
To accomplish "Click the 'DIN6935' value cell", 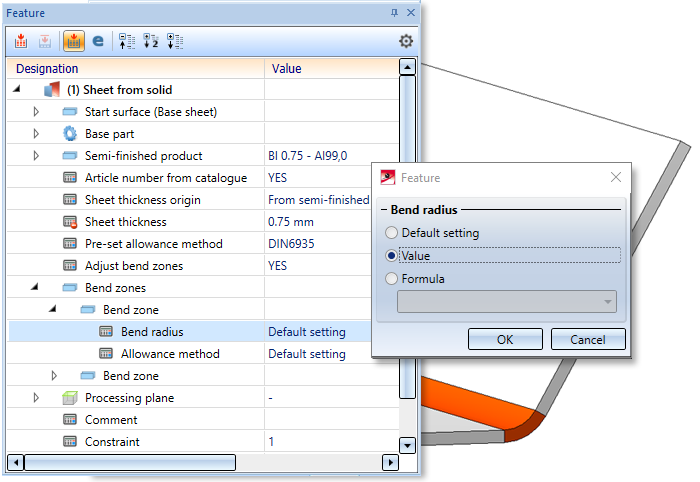I will (x=291, y=244).
